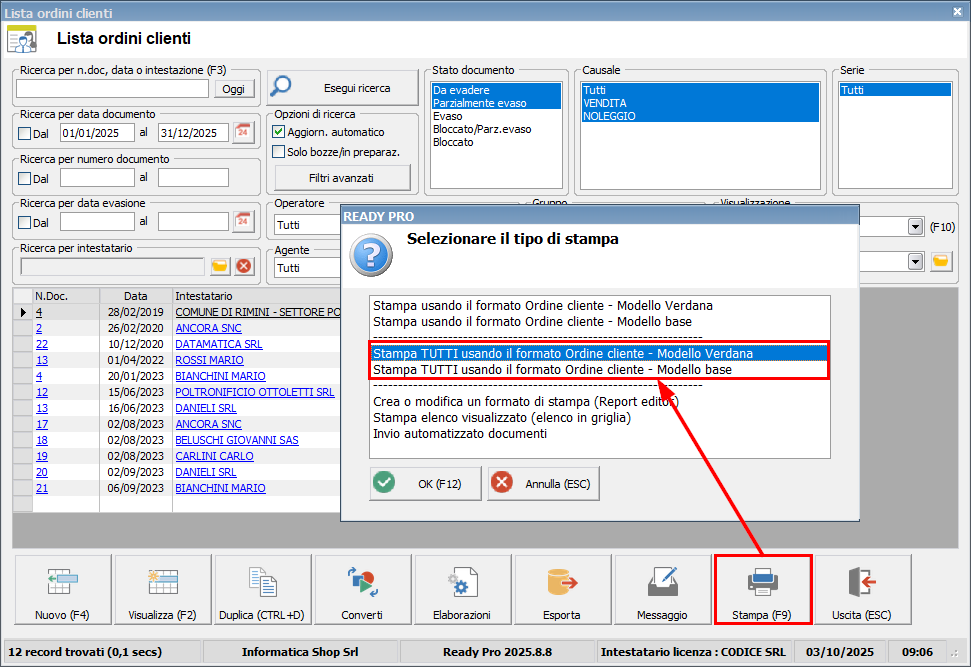971x667 pixels.
Task: Click the start date field 01/01/2025
Action: [97, 133]
